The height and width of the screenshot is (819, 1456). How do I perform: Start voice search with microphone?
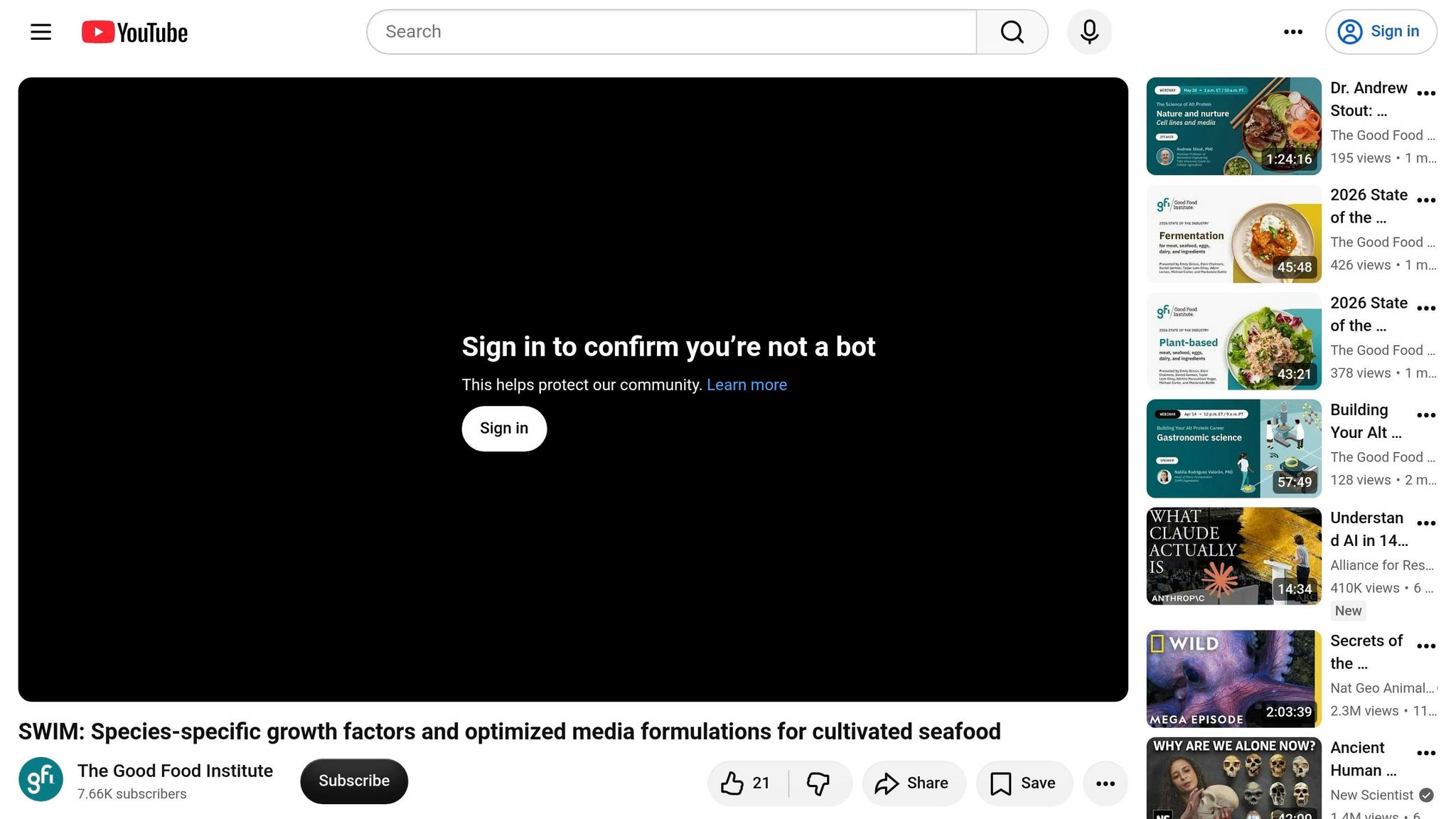pyautogui.click(x=1089, y=32)
